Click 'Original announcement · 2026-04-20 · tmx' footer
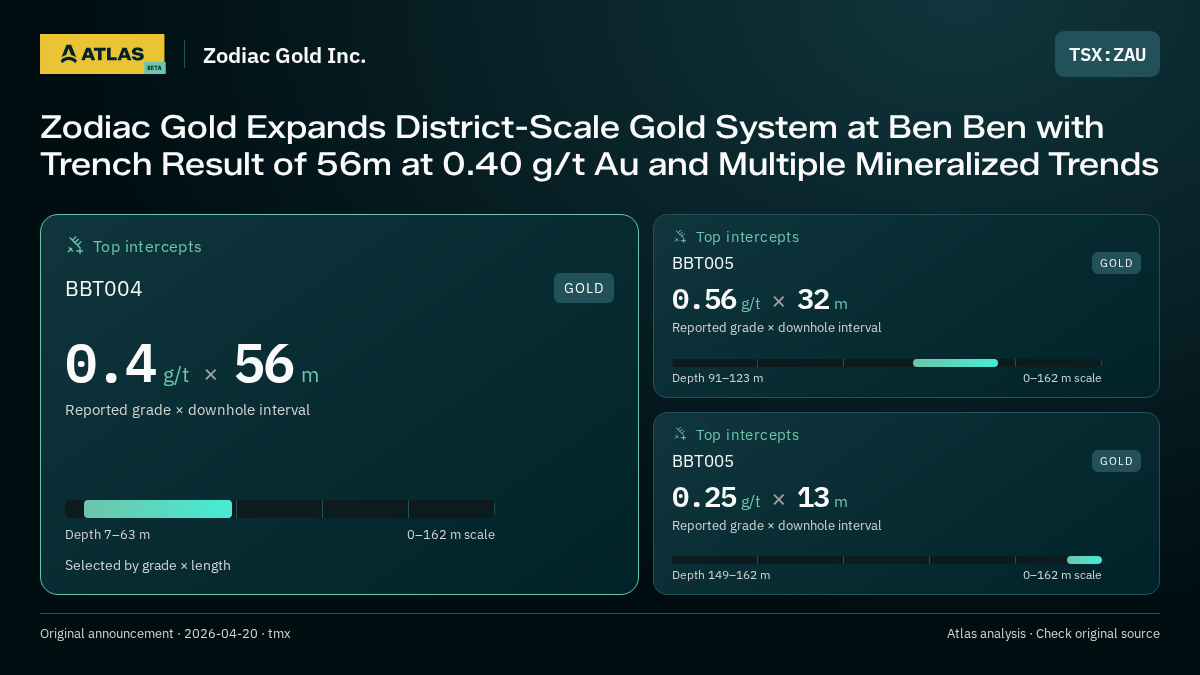The width and height of the screenshot is (1200, 675). tap(165, 633)
